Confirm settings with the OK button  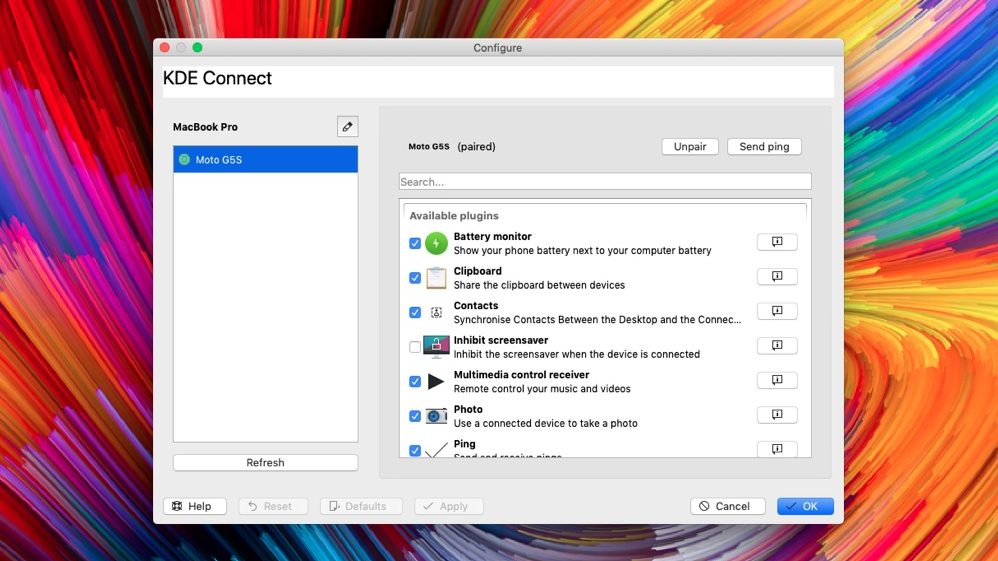[804, 506]
